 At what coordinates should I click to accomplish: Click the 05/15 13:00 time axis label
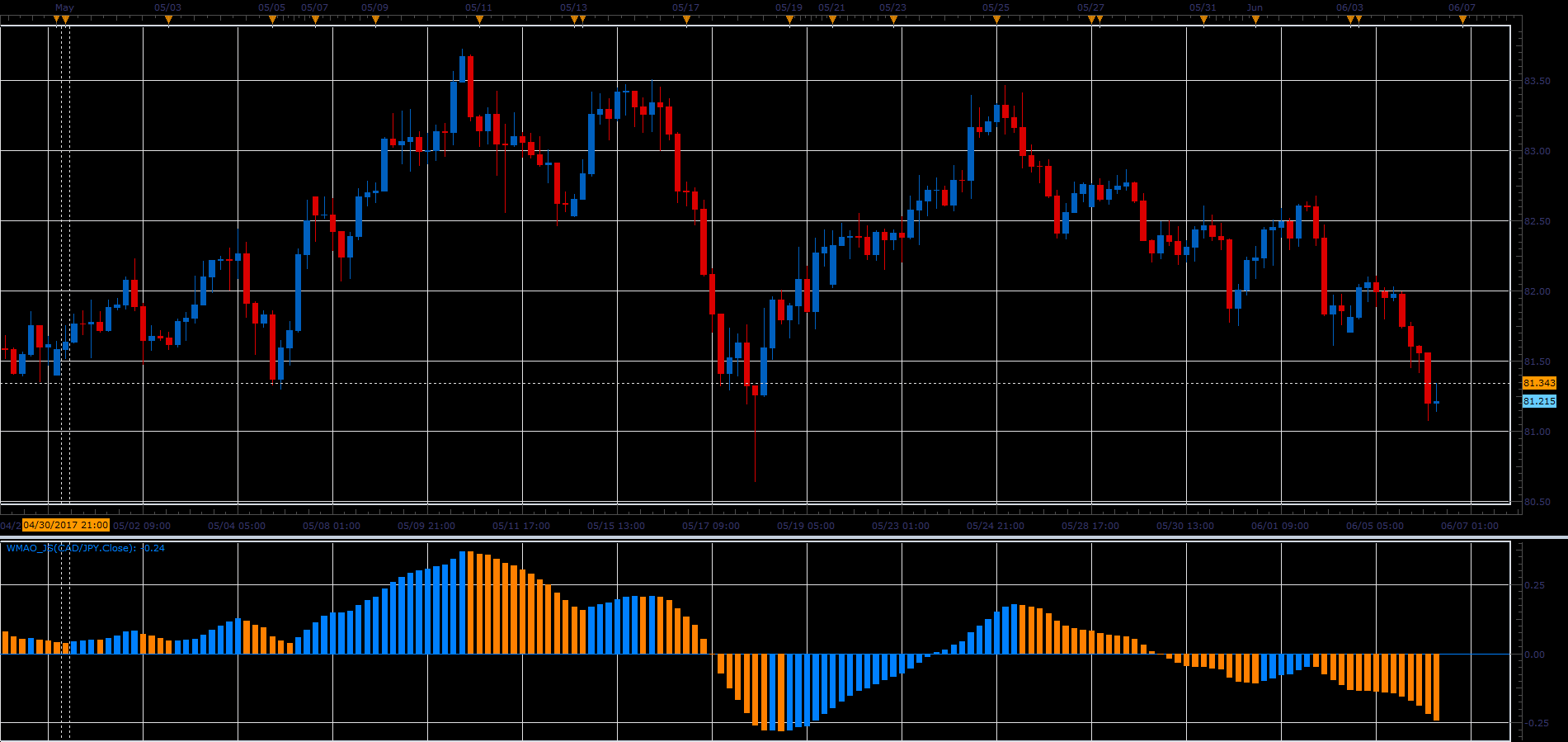(x=616, y=526)
